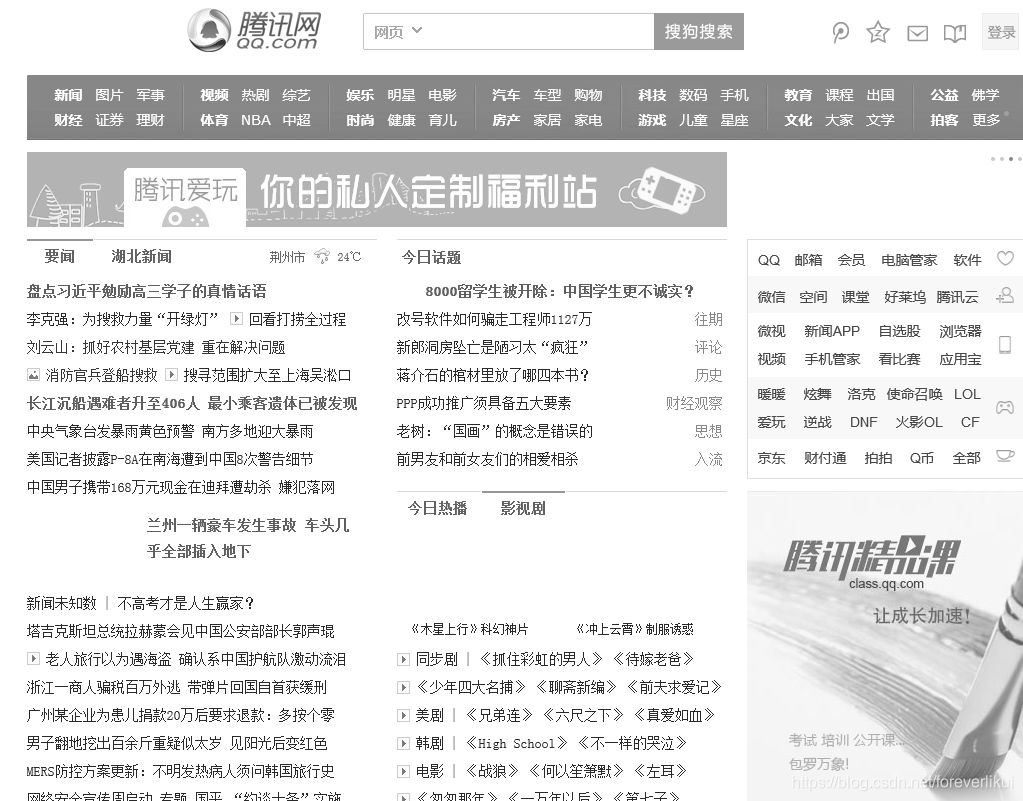This screenshot has width=1023, height=801.
Task: Open 8000留学生被开除 topic headline
Action: tap(560, 291)
